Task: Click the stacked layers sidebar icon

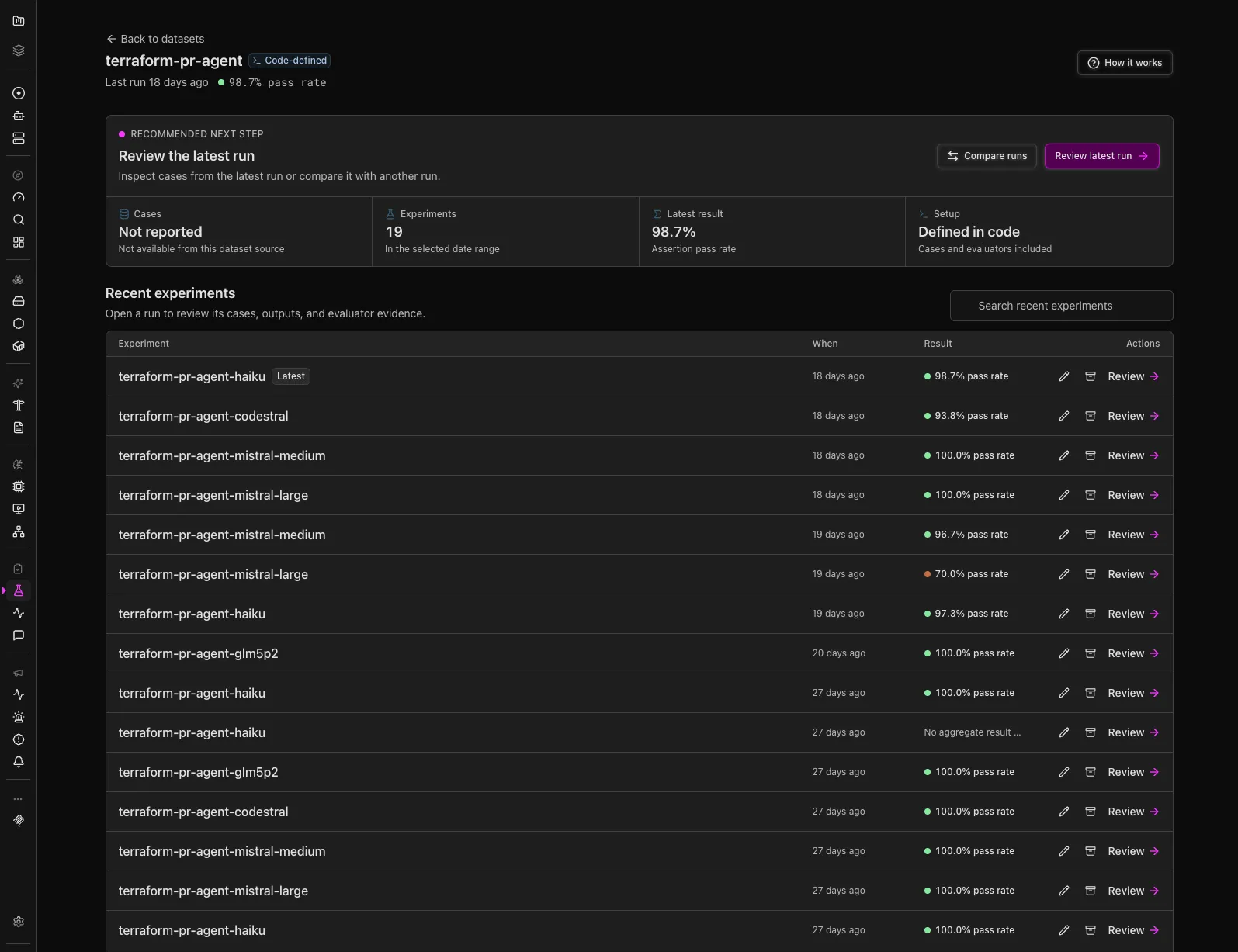Action: [x=19, y=50]
